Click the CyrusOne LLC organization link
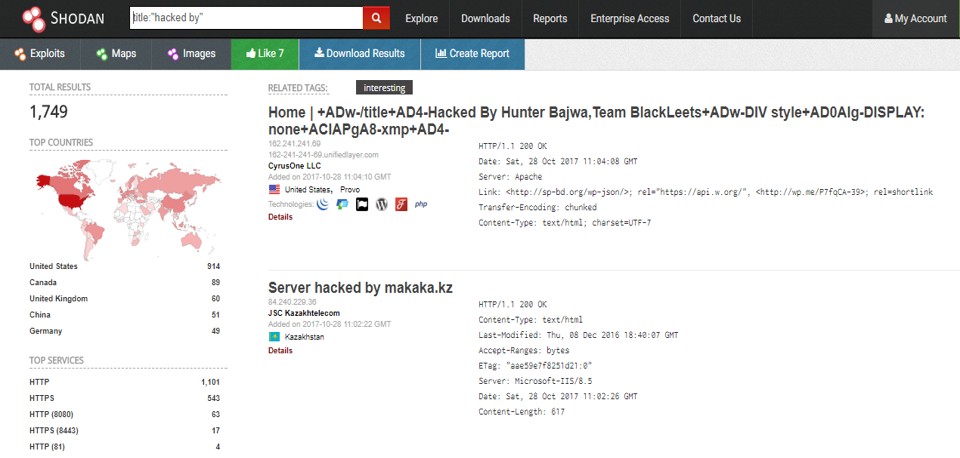This screenshot has height=458, width=960. 294,166
